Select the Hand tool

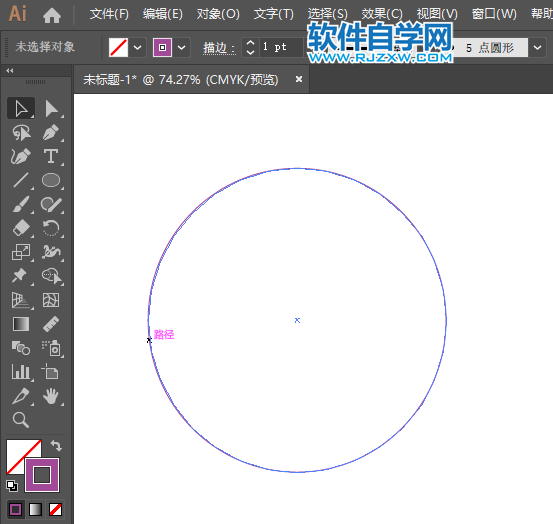click(51, 396)
